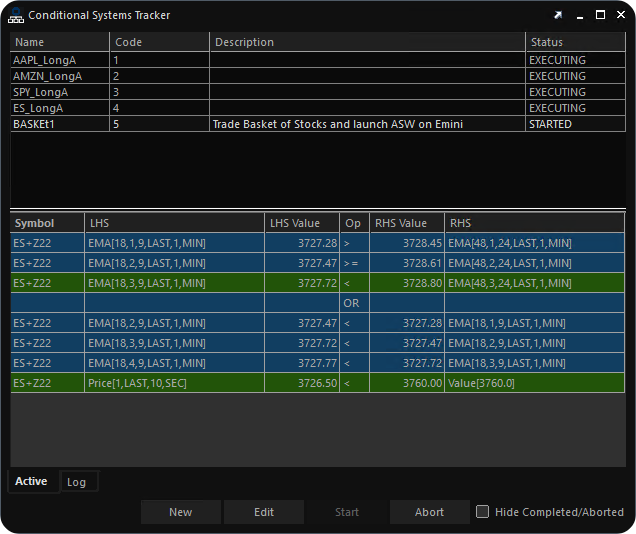Click ES+Z22 symbol in the Price condition row
The image size is (636, 534).
[47, 383]
